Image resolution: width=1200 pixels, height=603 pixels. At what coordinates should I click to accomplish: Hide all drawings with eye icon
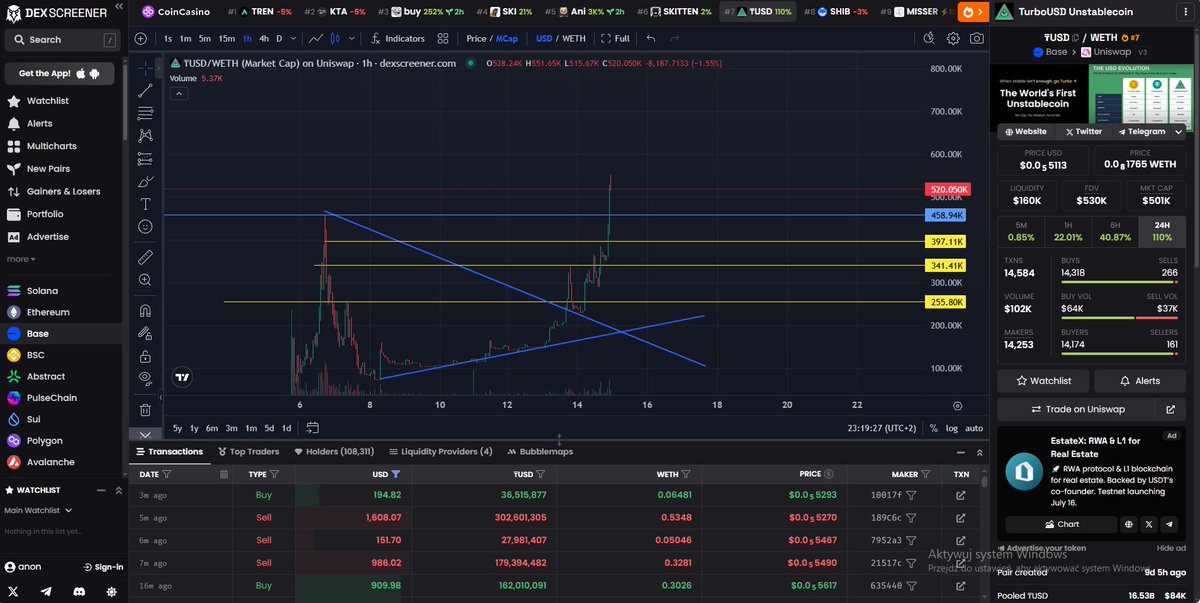[x=146, y=378]
